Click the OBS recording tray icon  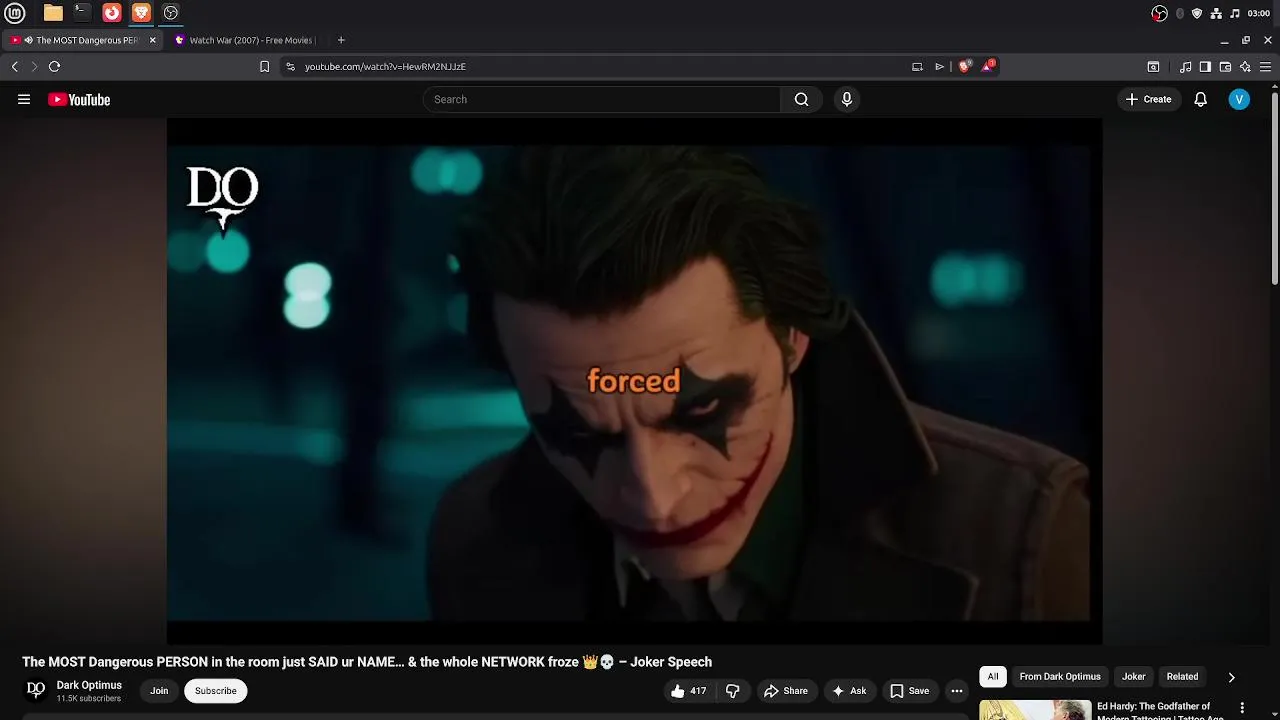[1159, 13]
